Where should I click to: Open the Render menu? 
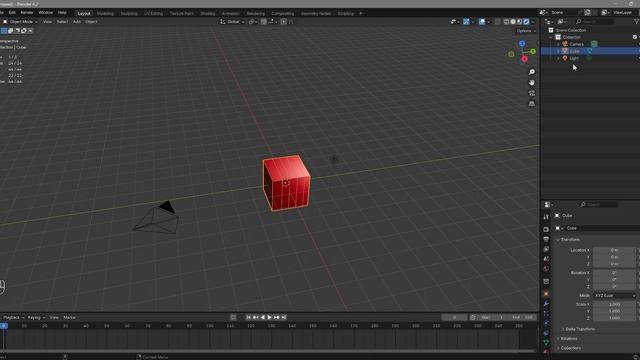pos(27,13)
